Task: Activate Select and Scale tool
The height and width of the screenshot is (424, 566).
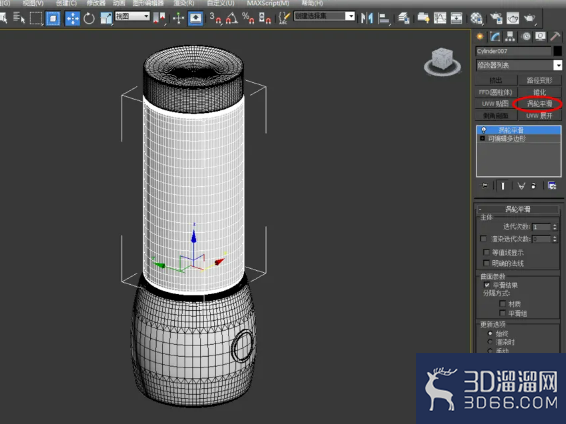Action: tap(106, 18)
